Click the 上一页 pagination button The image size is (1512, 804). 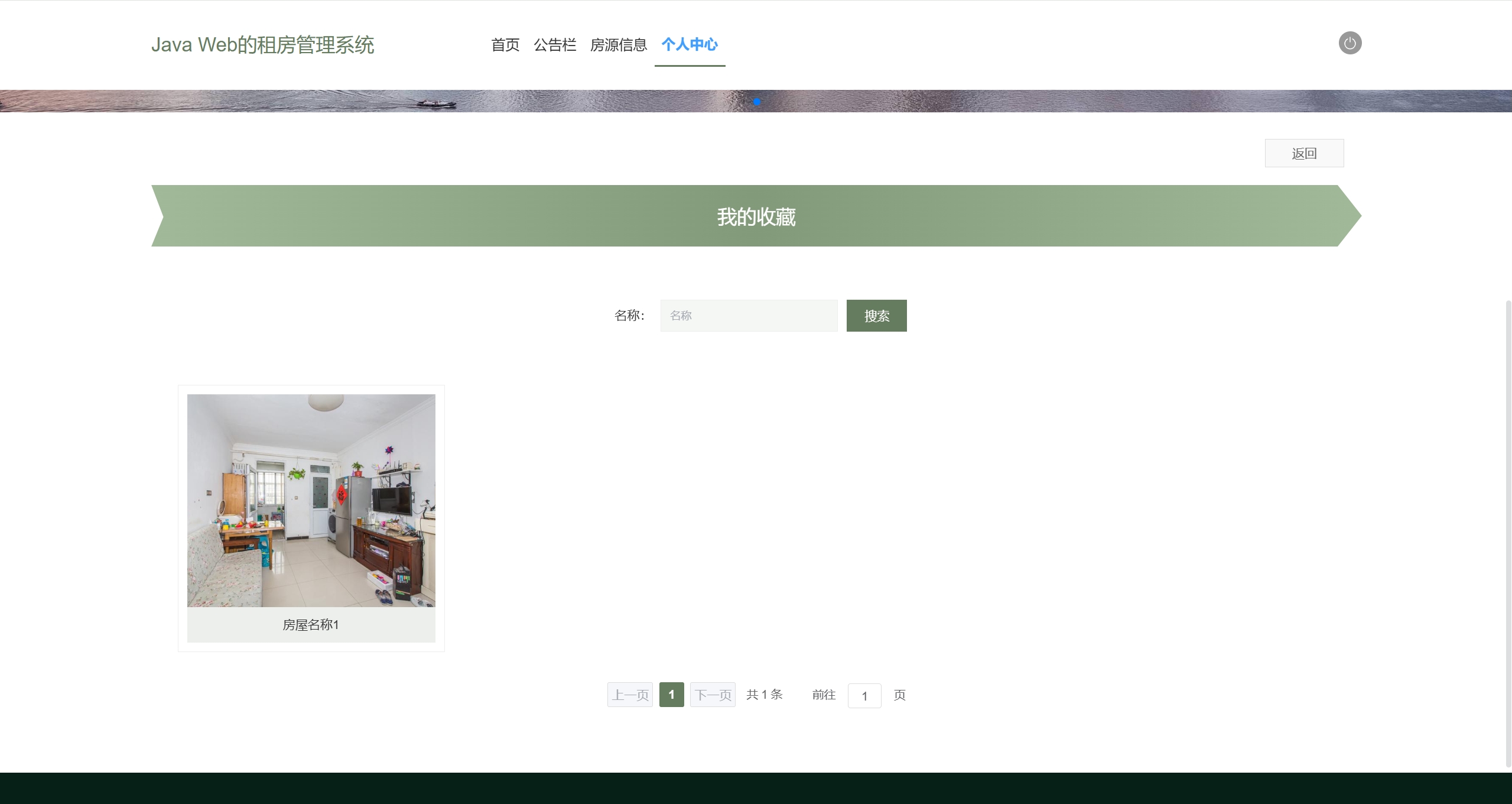click(630, 695)
